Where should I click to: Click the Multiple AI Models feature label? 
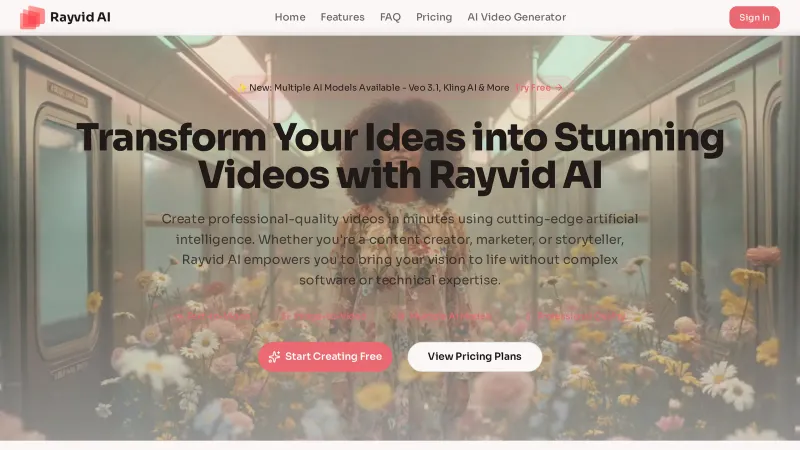(x=451, y=316)
